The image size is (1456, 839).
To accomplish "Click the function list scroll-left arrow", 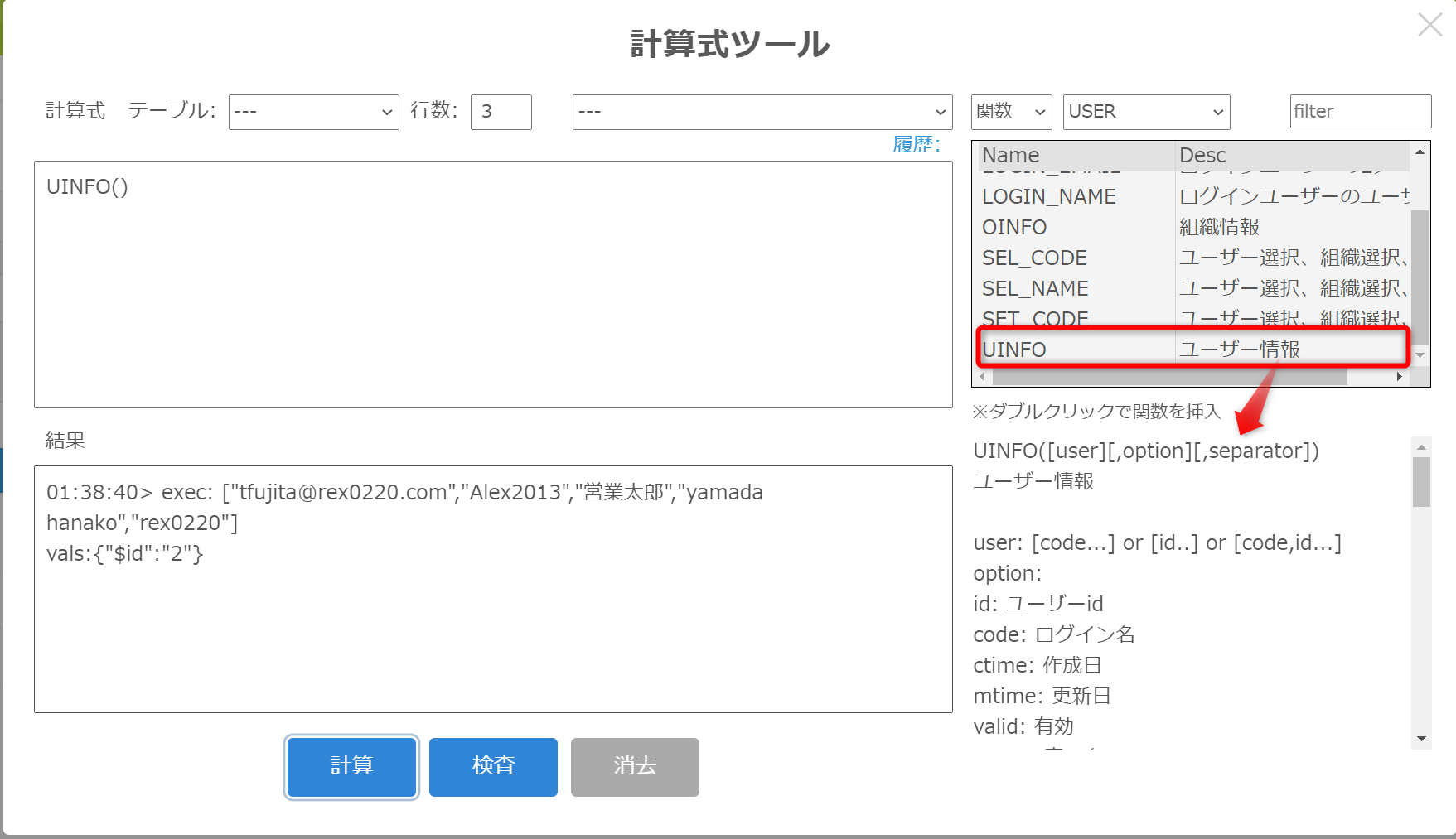I will pyautogui.click(x=983, y=377).
